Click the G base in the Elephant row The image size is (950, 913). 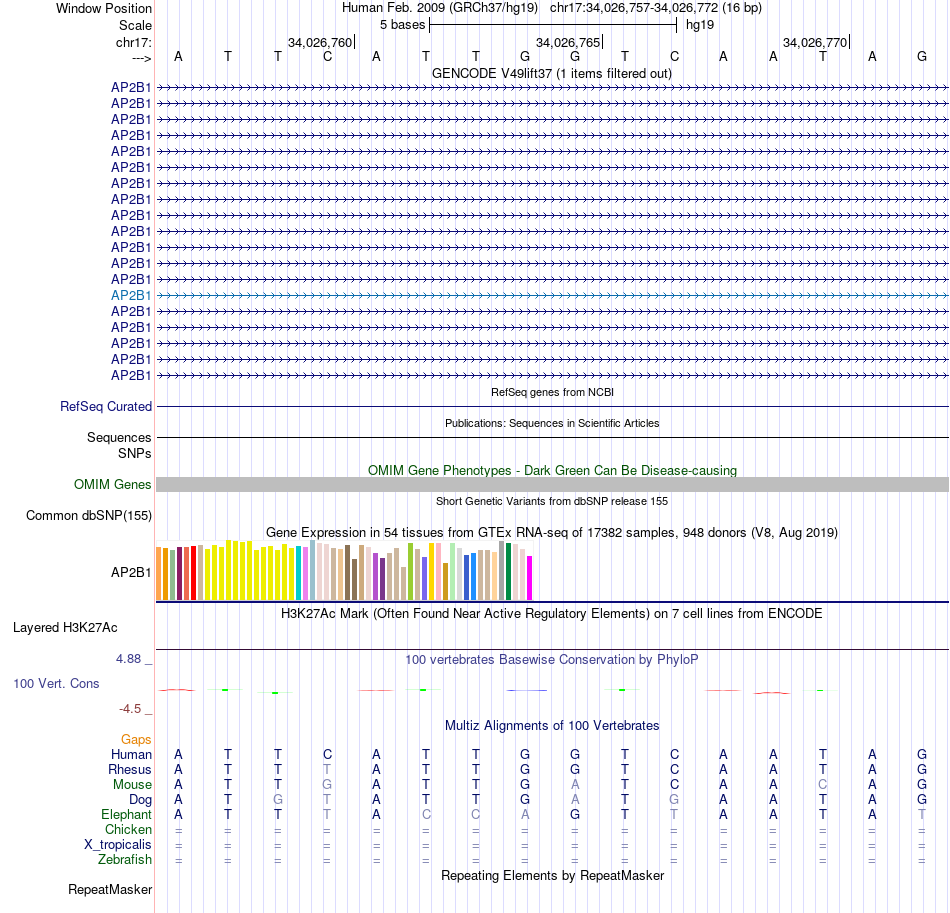pos(575,815)
